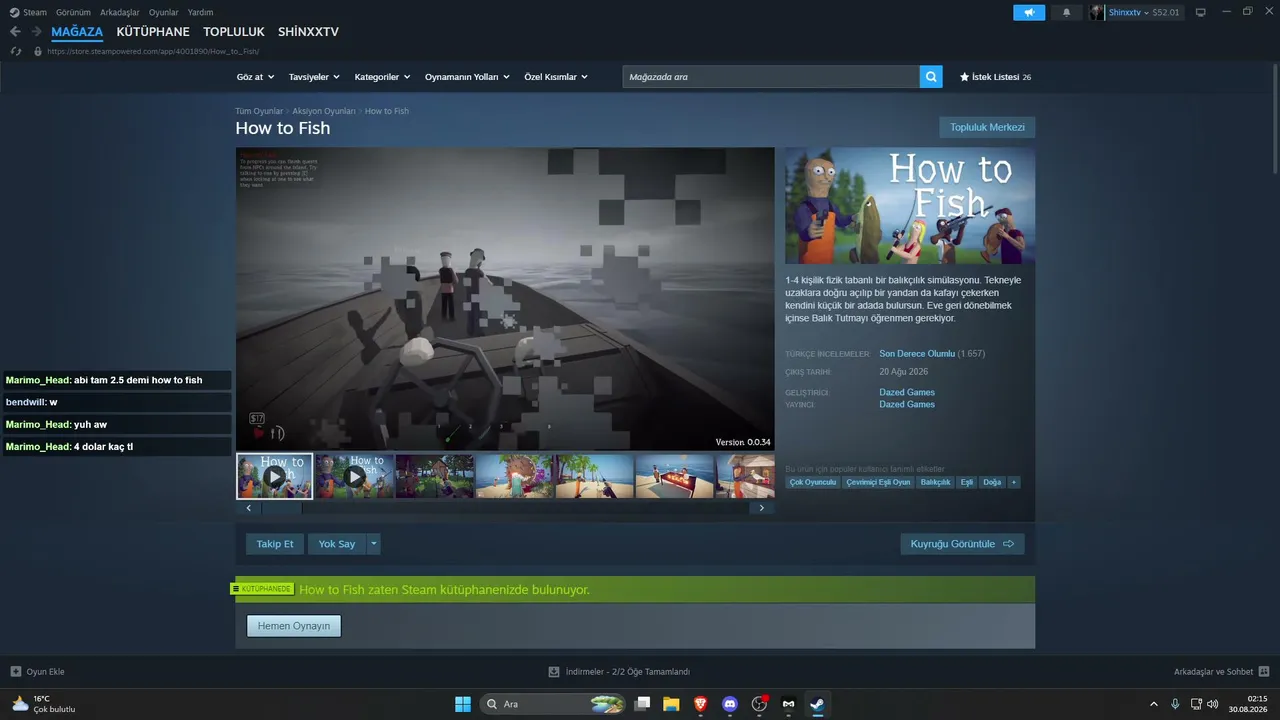Reload the store page with the refresh icon
This screenshot has height=720, width=1280.
[15, 51]
